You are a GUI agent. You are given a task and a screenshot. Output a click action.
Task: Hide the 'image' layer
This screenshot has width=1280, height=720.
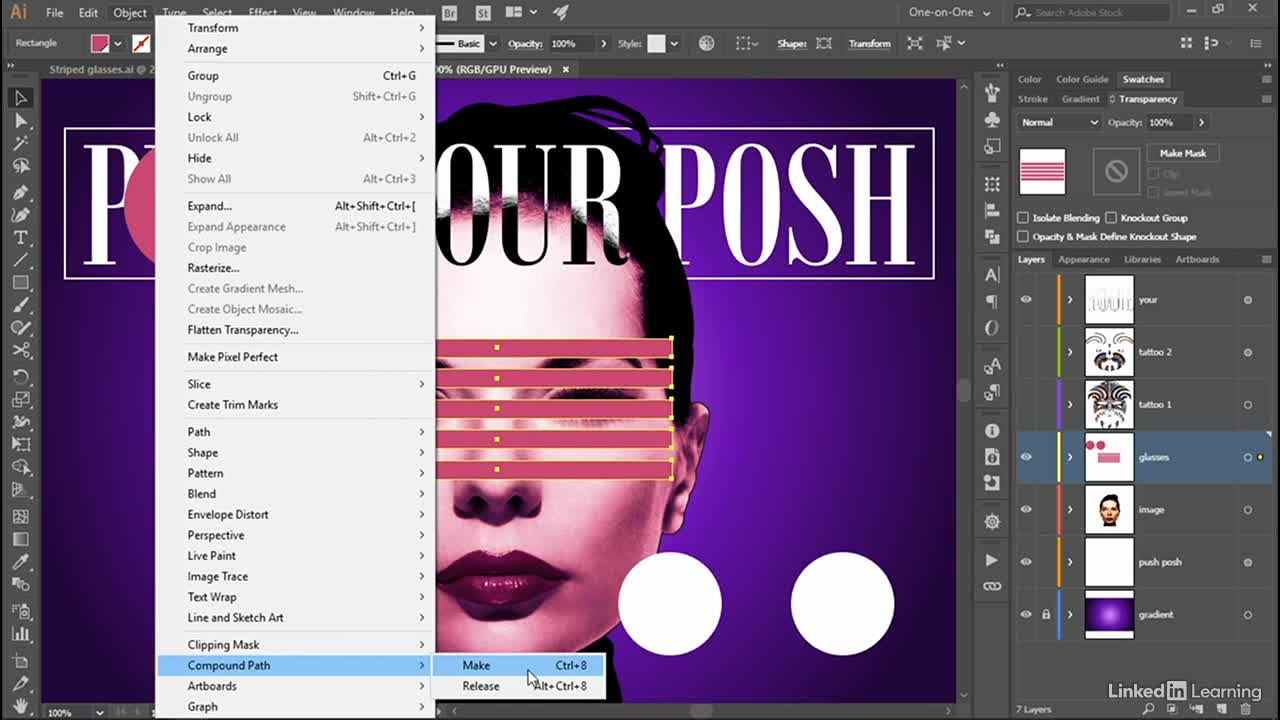(x=1026, y=509)
